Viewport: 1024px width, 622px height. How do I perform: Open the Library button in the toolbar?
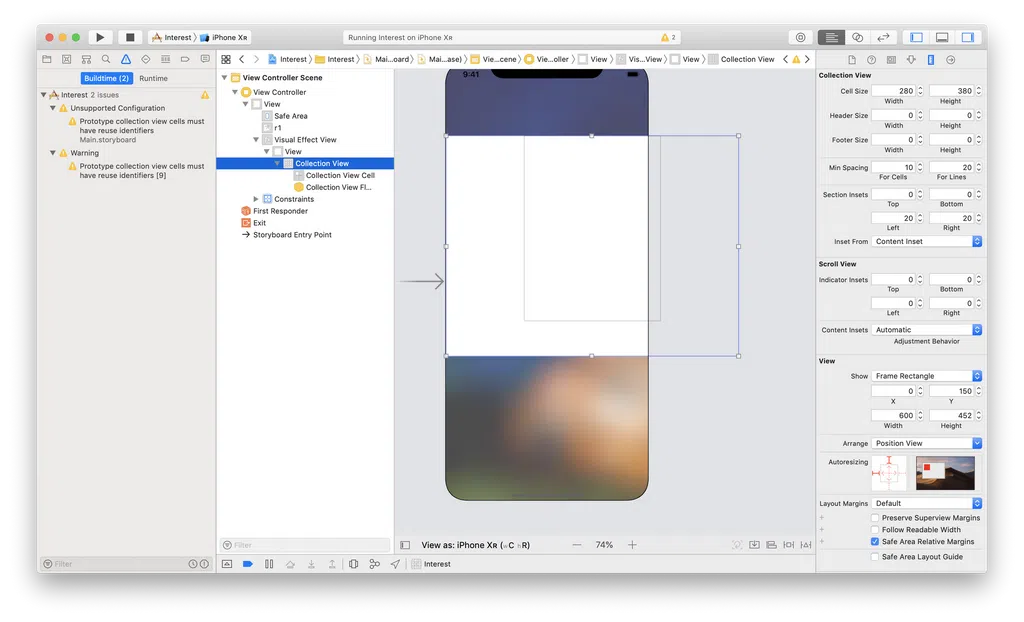801,37
